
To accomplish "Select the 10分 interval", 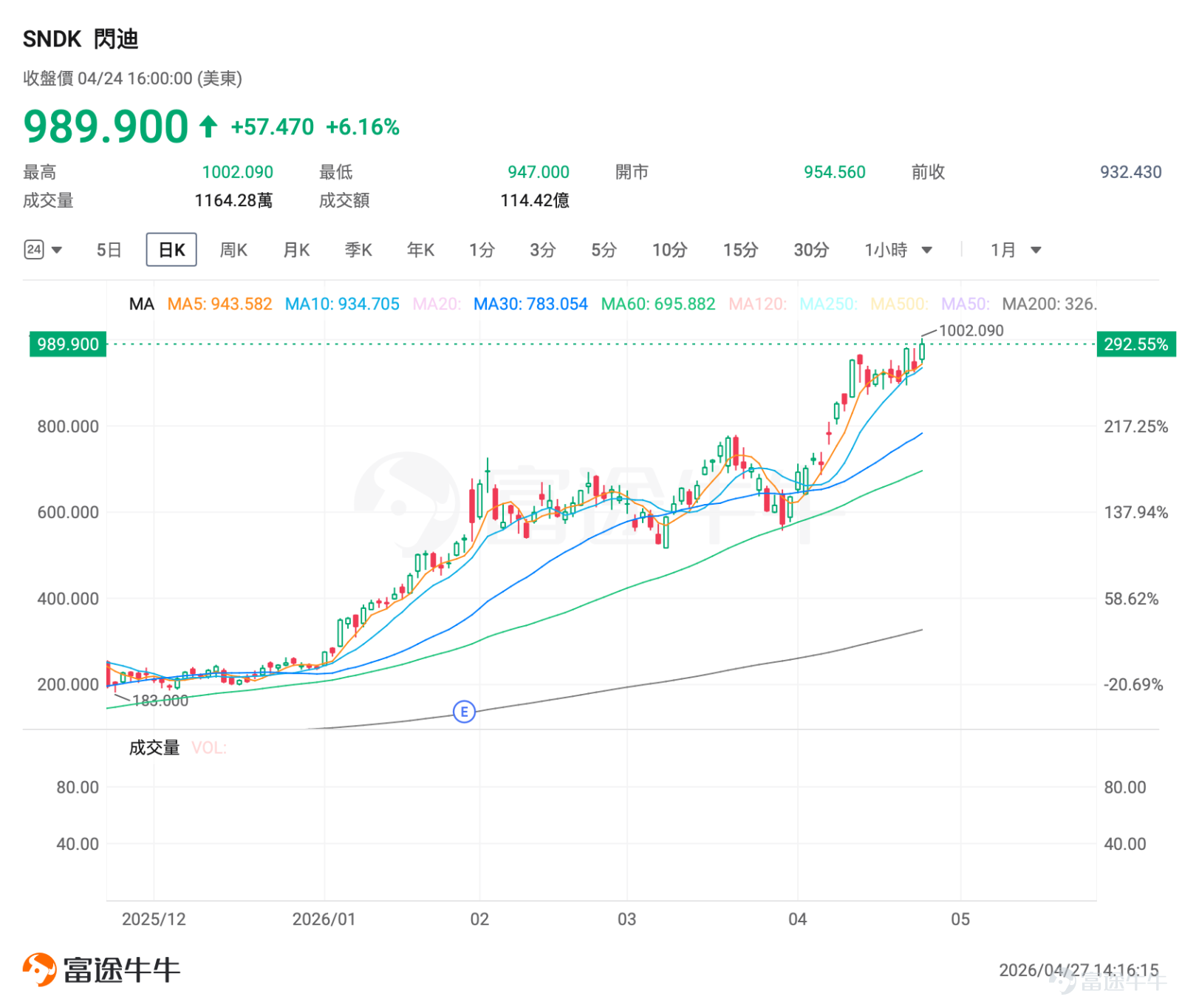I will coord(669,250).
